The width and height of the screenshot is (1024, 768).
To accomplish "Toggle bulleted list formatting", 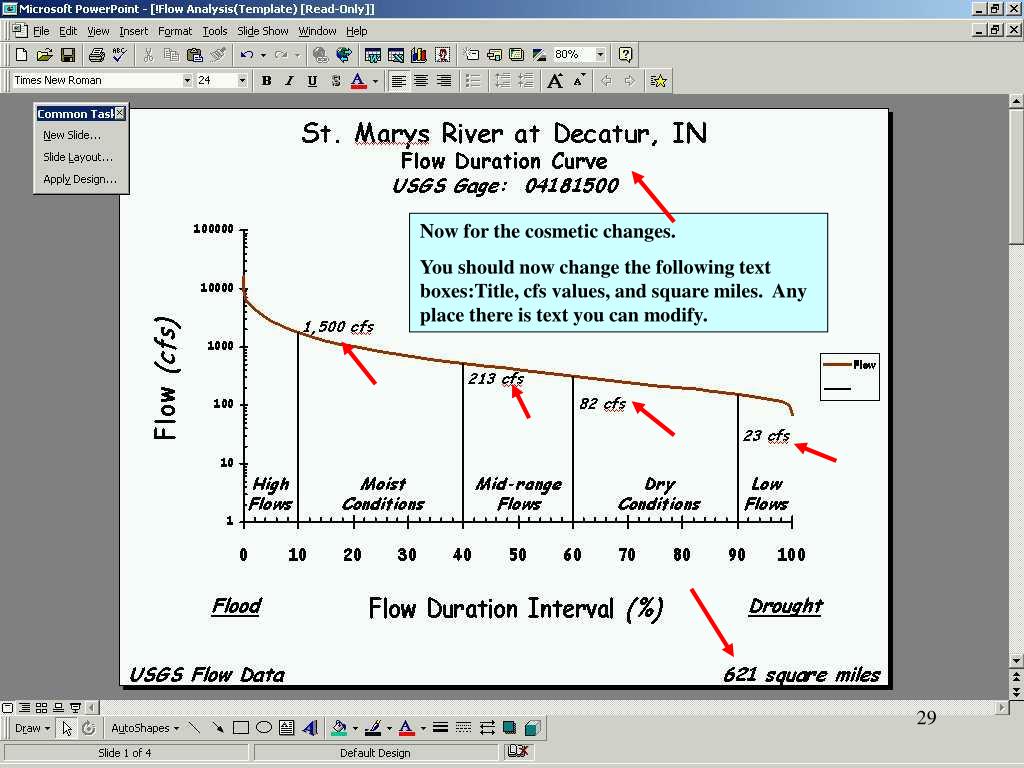I will tap(473, 80).
